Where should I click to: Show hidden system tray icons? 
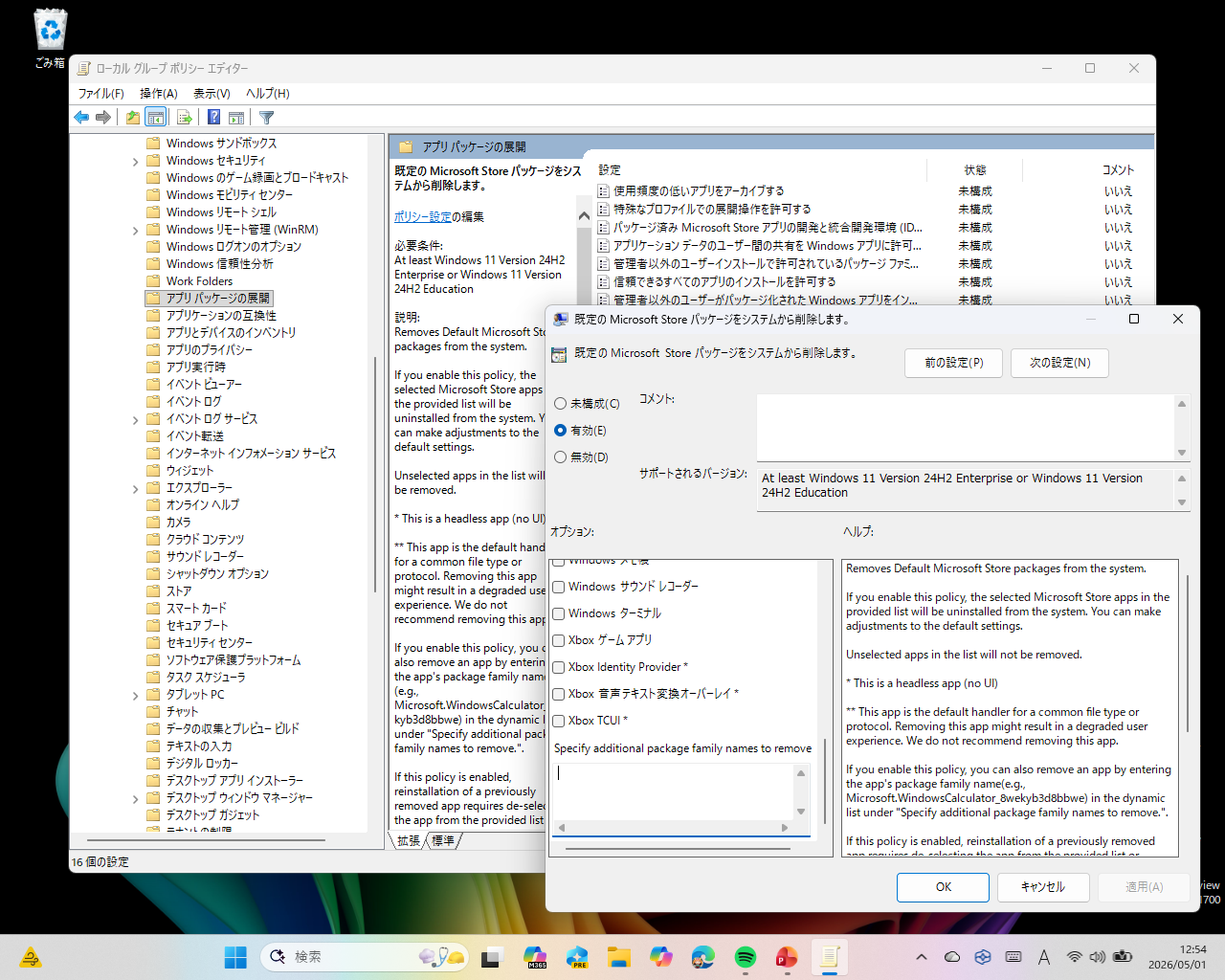(921, 957)
